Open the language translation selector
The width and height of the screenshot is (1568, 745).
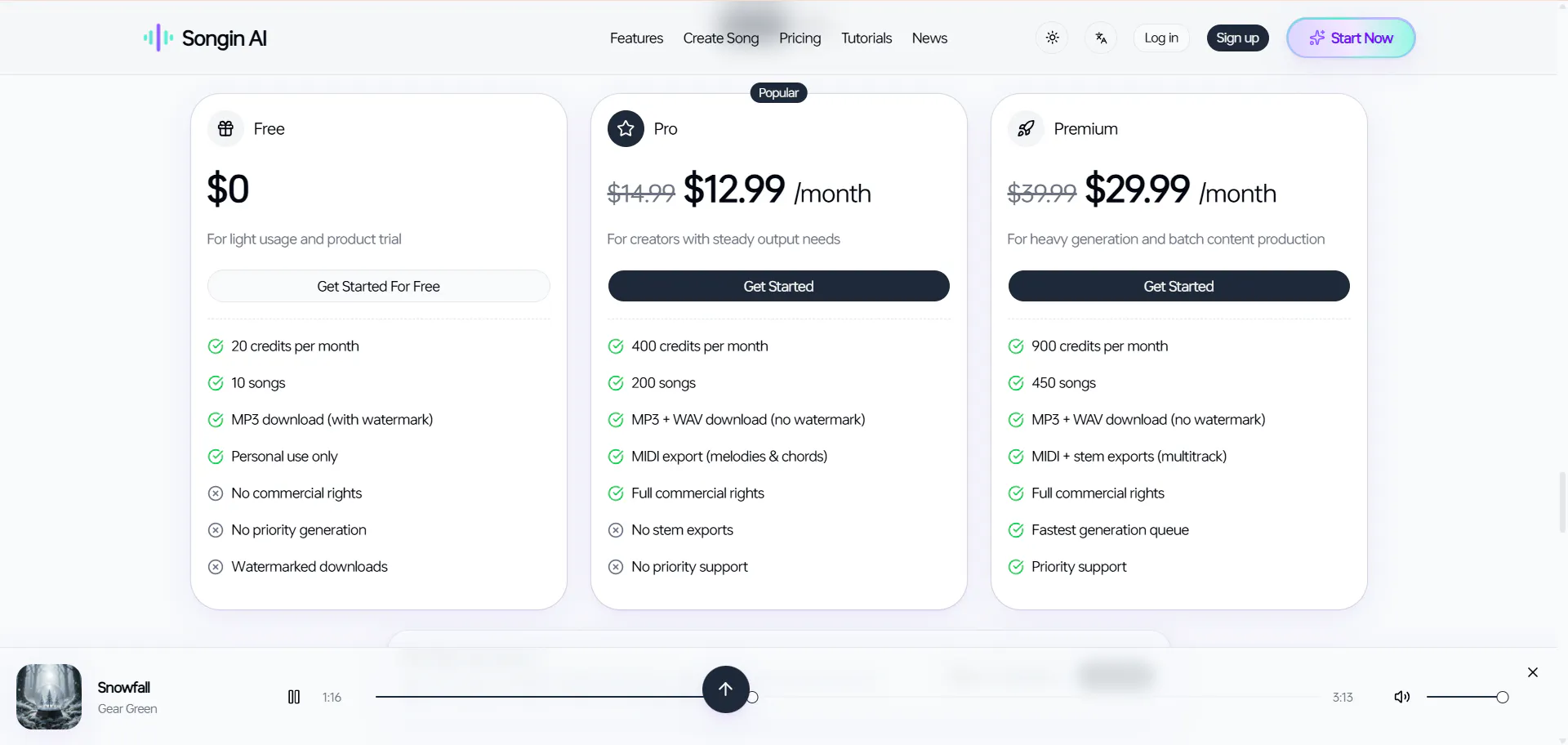[1101, 38]
